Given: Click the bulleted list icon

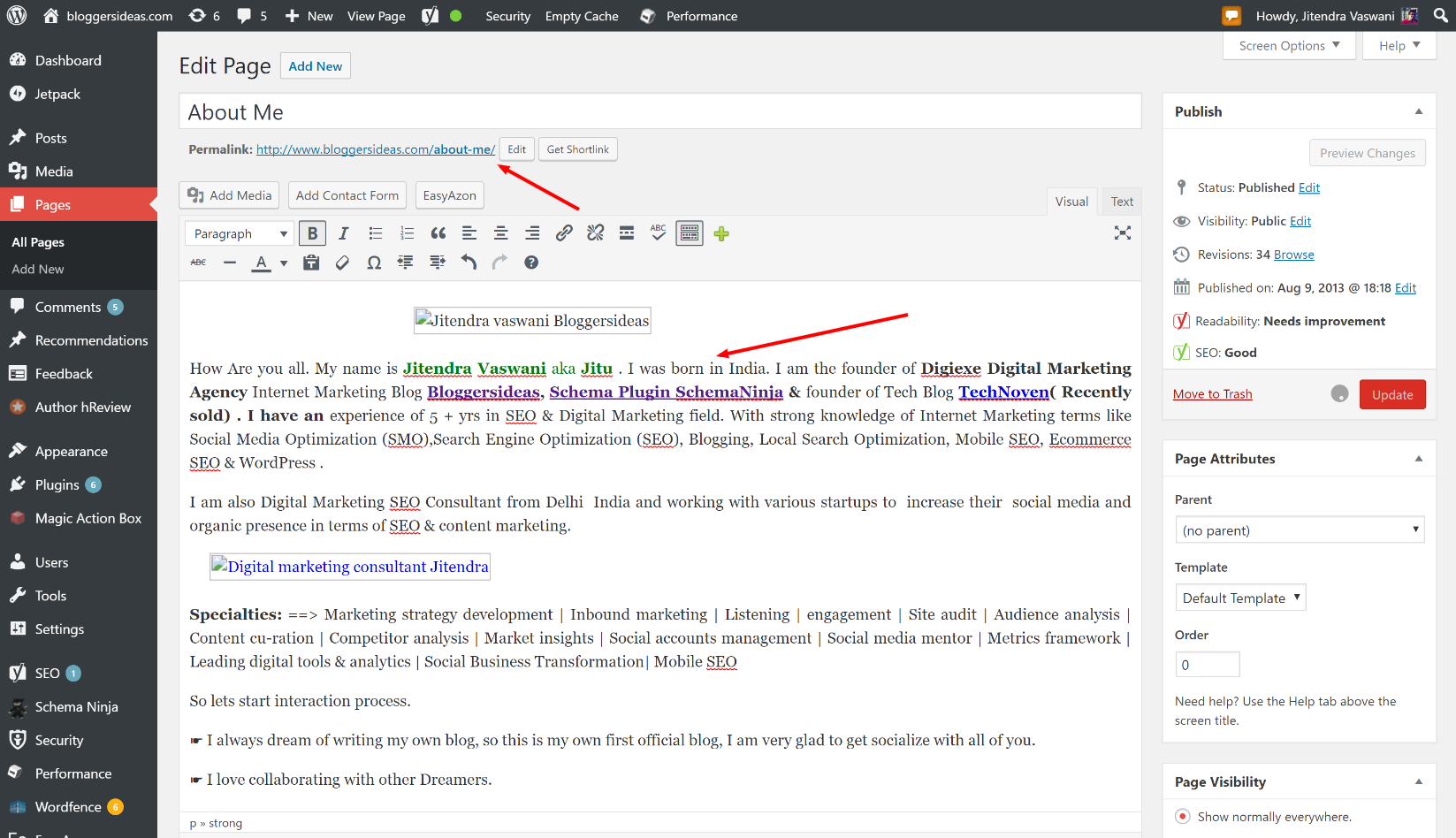Looking at the screenshot, I should pyautogui.click(x=376, y=233).
